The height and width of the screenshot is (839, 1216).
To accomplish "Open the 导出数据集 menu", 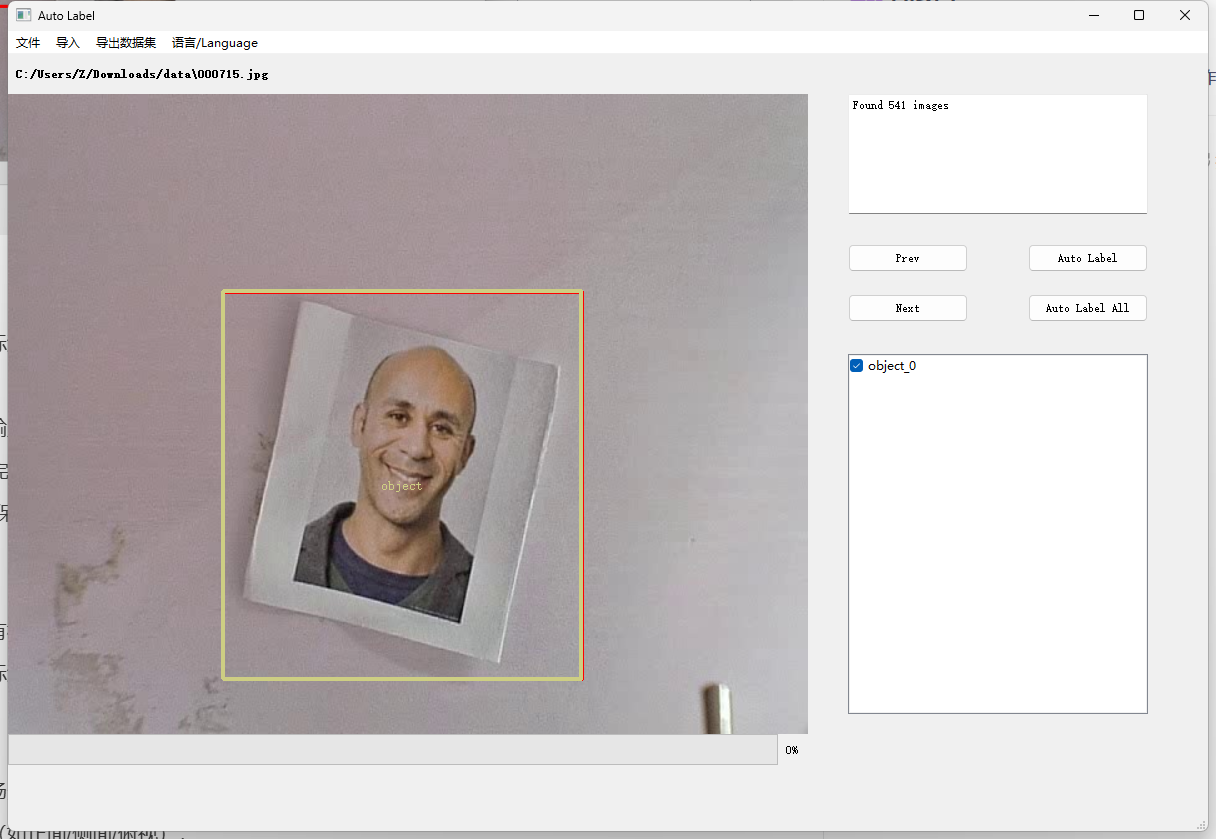I will click(126, 43).
